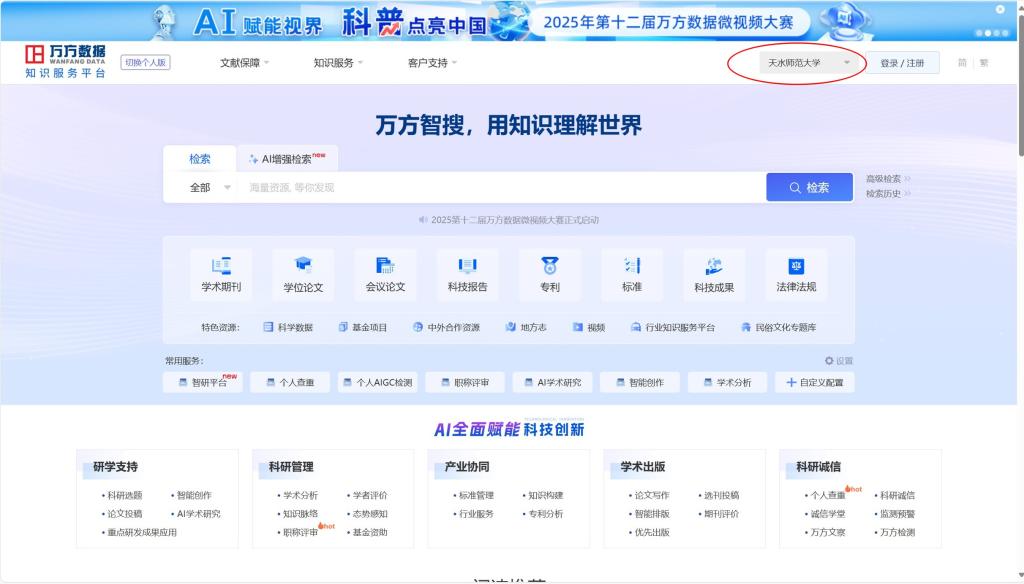Open 科研选题 under 研学支持
This screenshot has height=584, width=1024.
click(124, 495)
